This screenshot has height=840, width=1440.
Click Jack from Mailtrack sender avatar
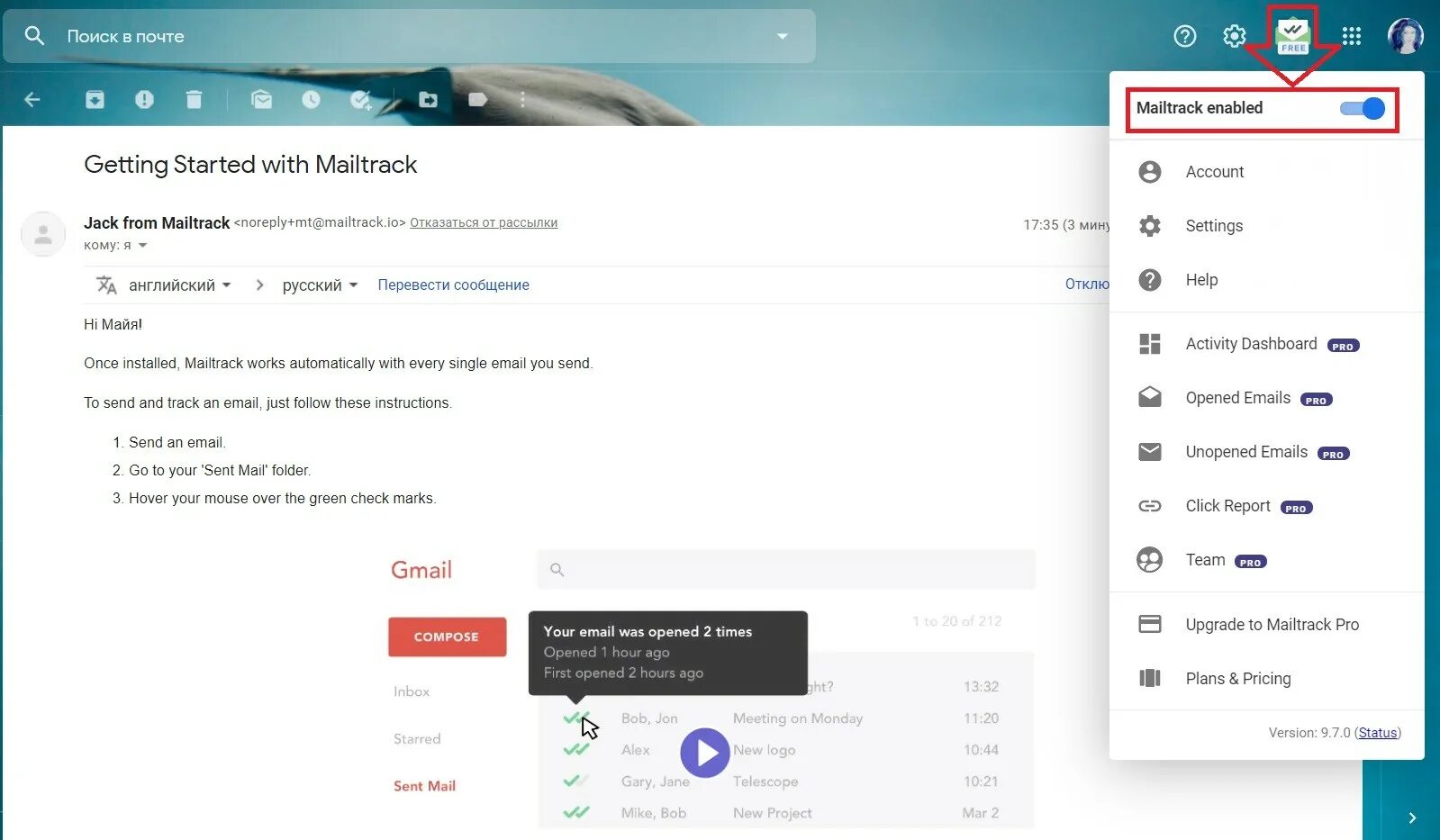tap(42, 234)
